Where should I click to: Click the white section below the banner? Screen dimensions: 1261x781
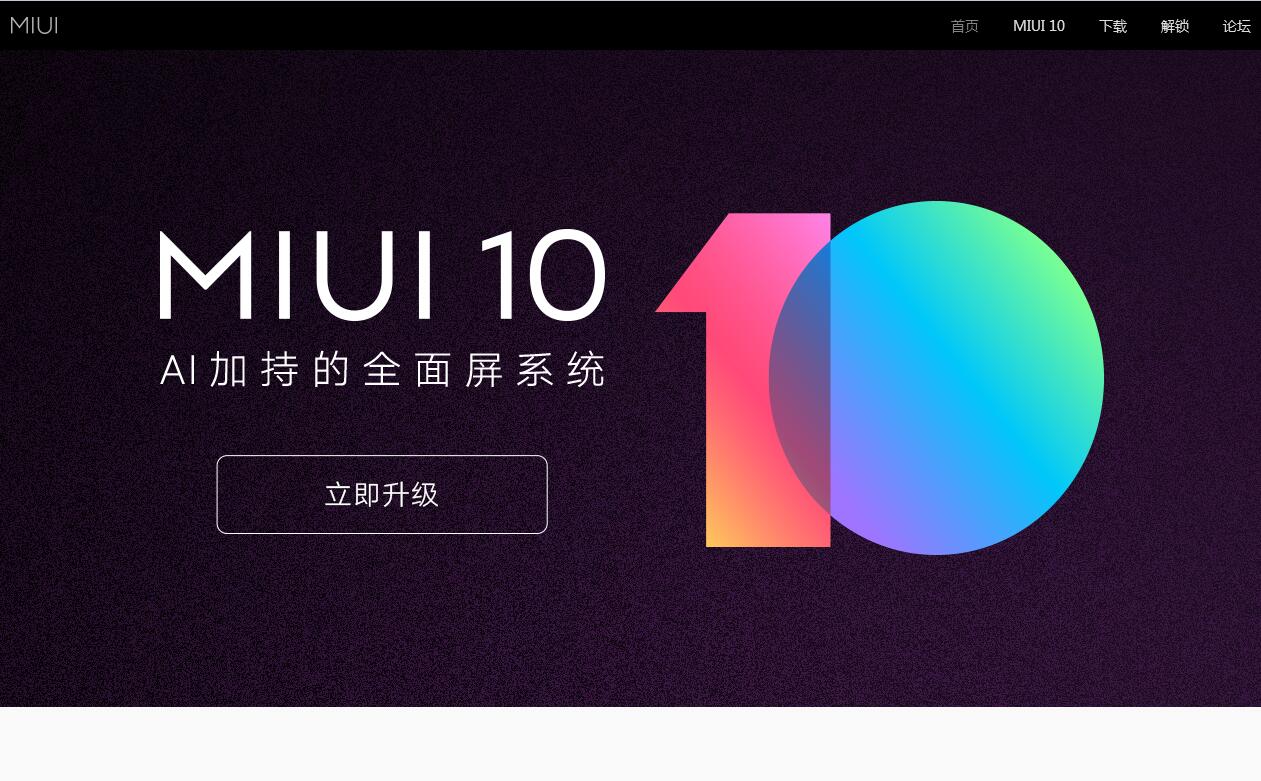[x=630, y=744]
